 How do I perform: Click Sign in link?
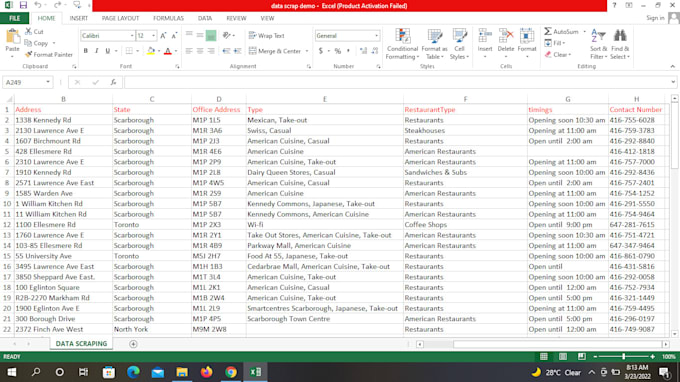click(655, 18)
